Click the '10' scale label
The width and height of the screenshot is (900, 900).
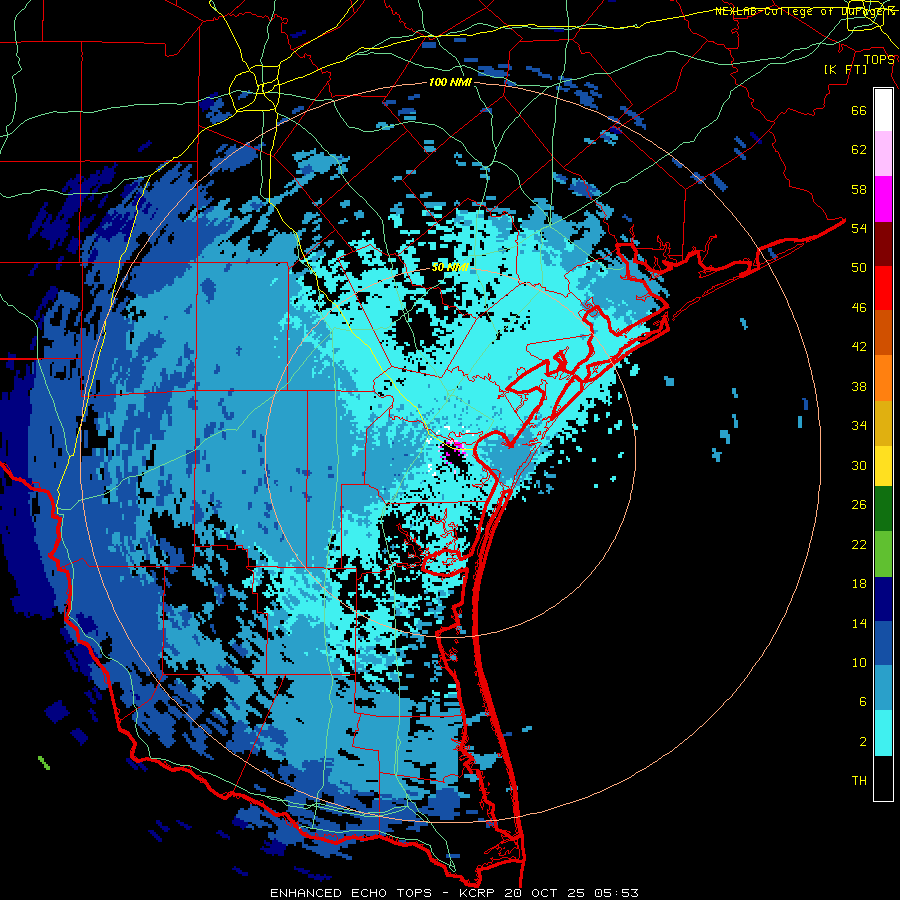859,662
